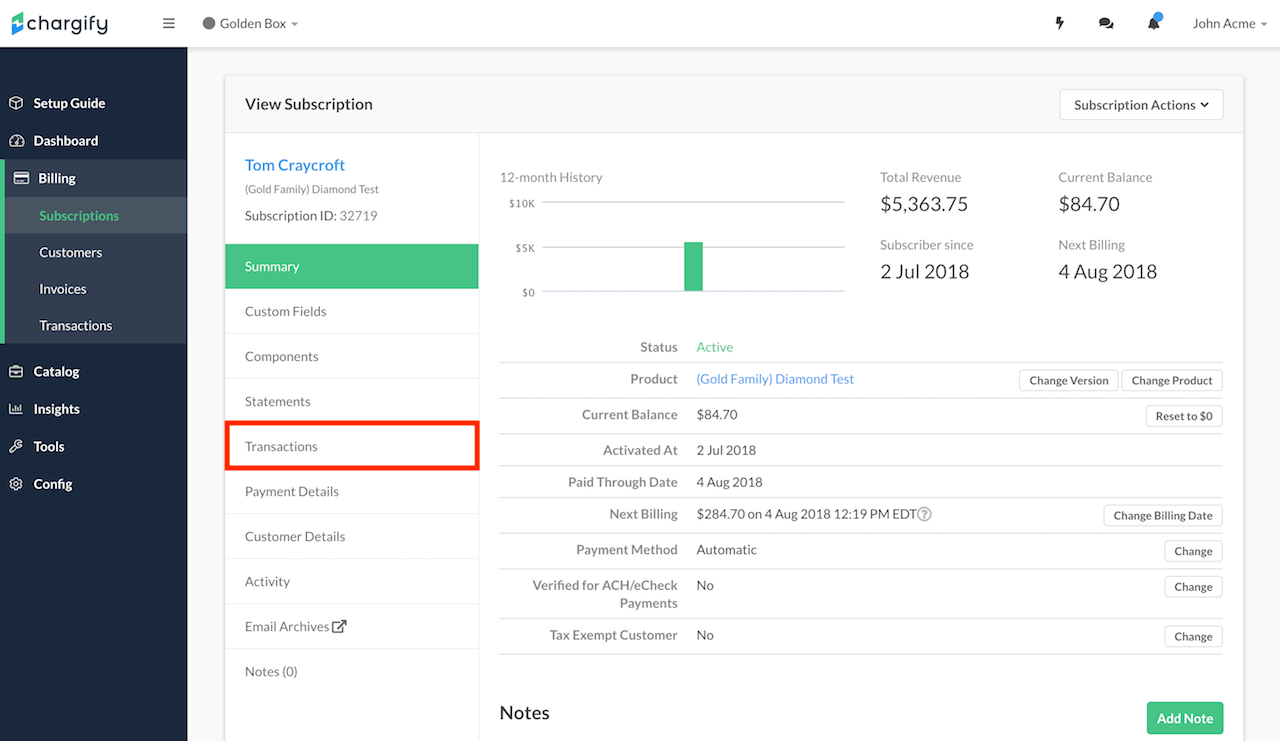
Task: Click the Total Revenue value $5,363.75
Action: click(x=924, y=204)
